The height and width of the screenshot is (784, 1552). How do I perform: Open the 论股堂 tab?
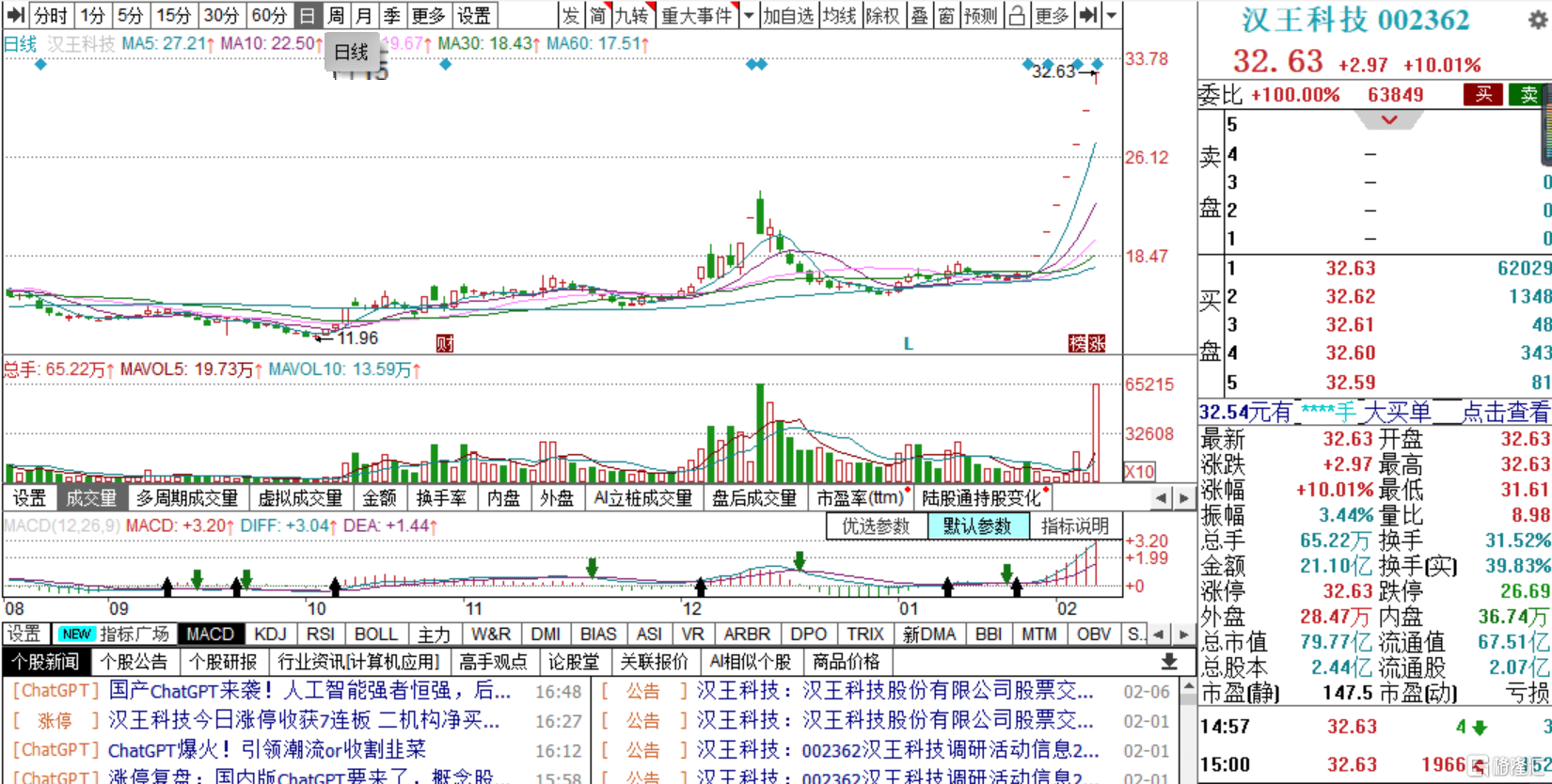(573, 662)
